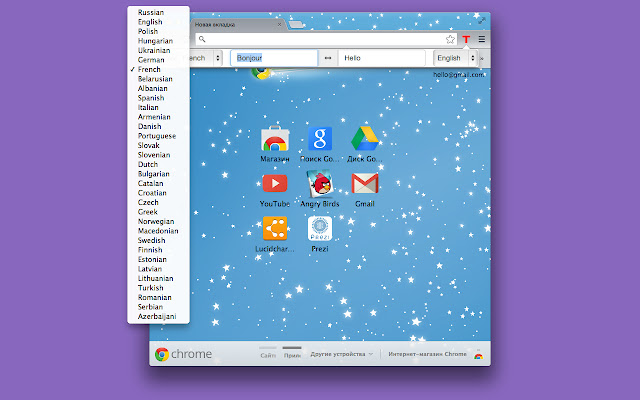Bookmark page with the star icon
640x400 pixels.
point(450,39)
